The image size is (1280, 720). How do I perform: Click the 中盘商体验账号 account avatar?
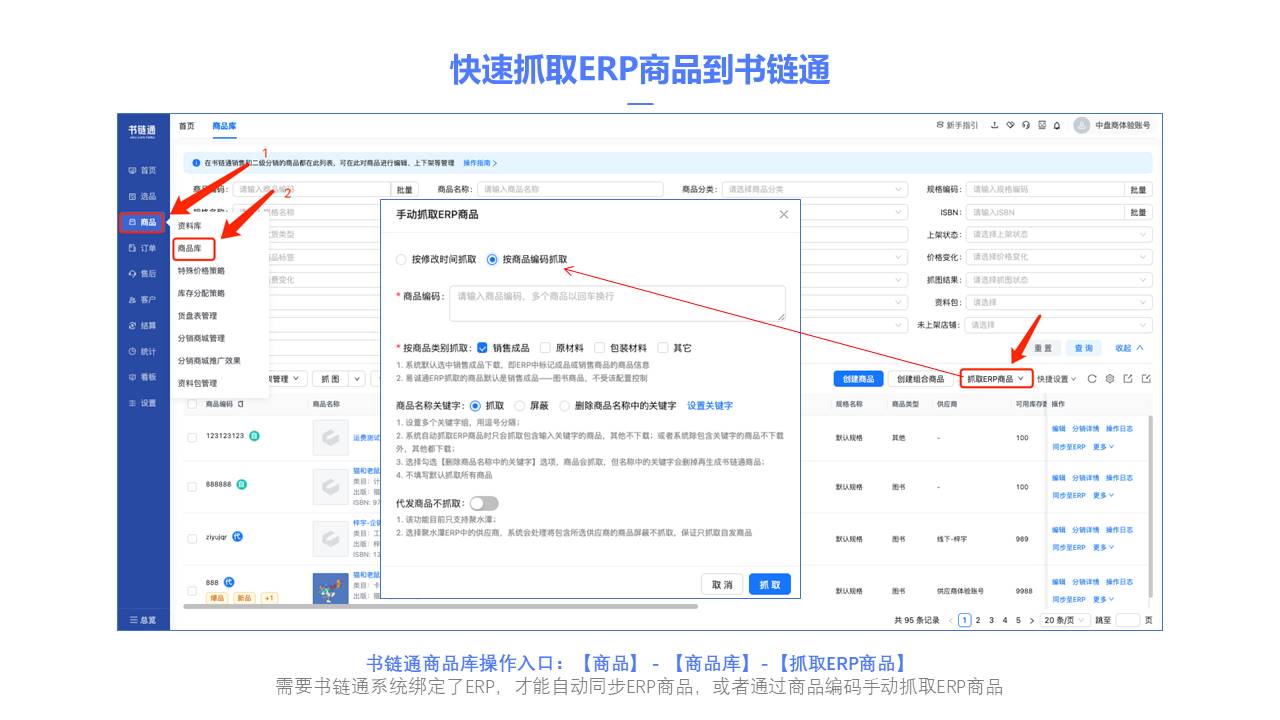[1081, 126]
